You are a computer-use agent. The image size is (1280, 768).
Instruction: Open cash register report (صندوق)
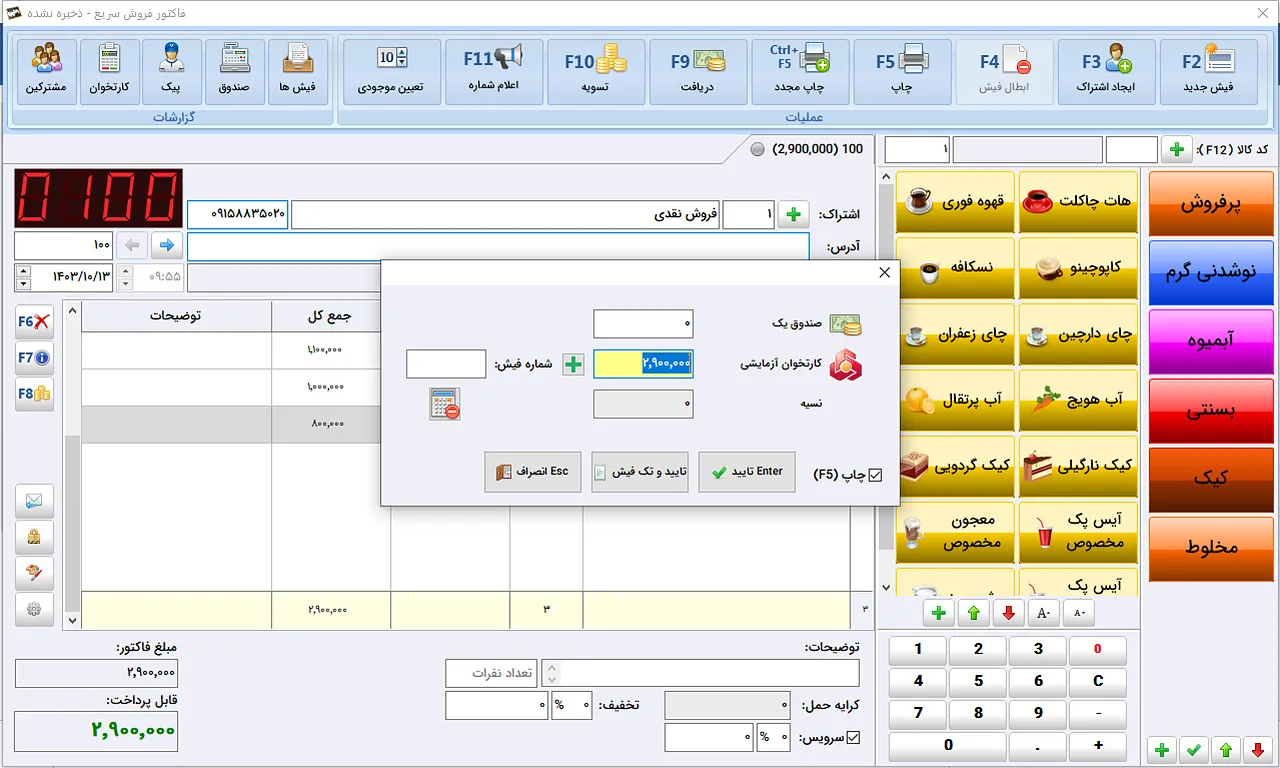click(235, 72)
